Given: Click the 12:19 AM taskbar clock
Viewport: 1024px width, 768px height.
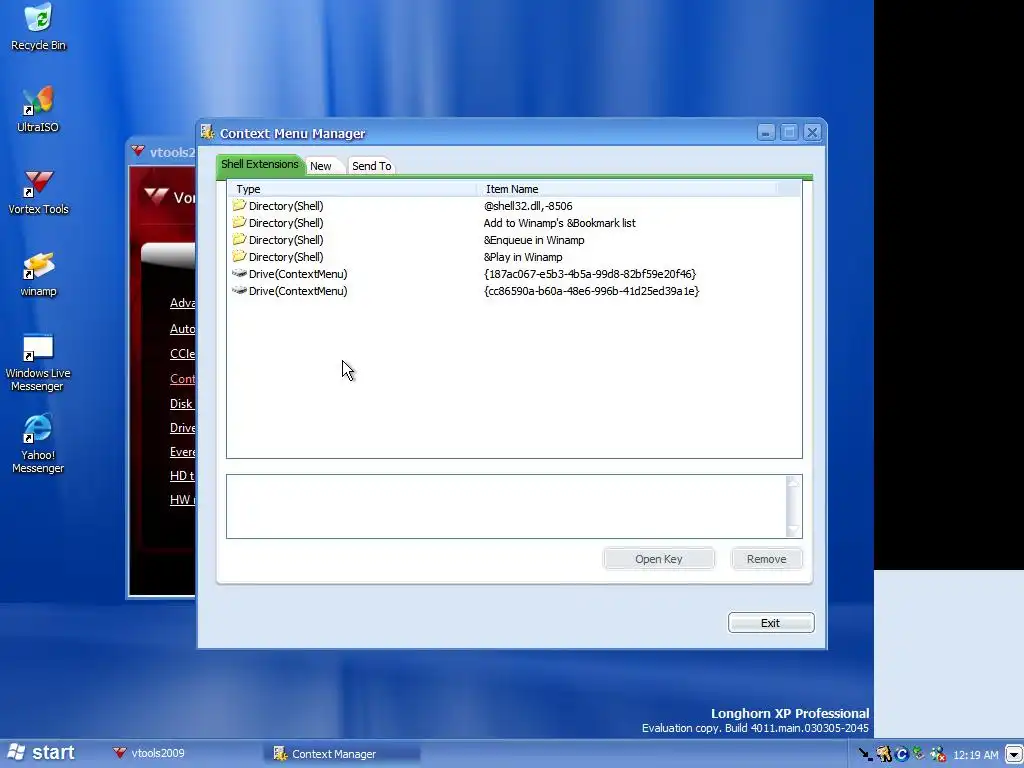Looking at the screenshot, I should [x=976, y=755].
